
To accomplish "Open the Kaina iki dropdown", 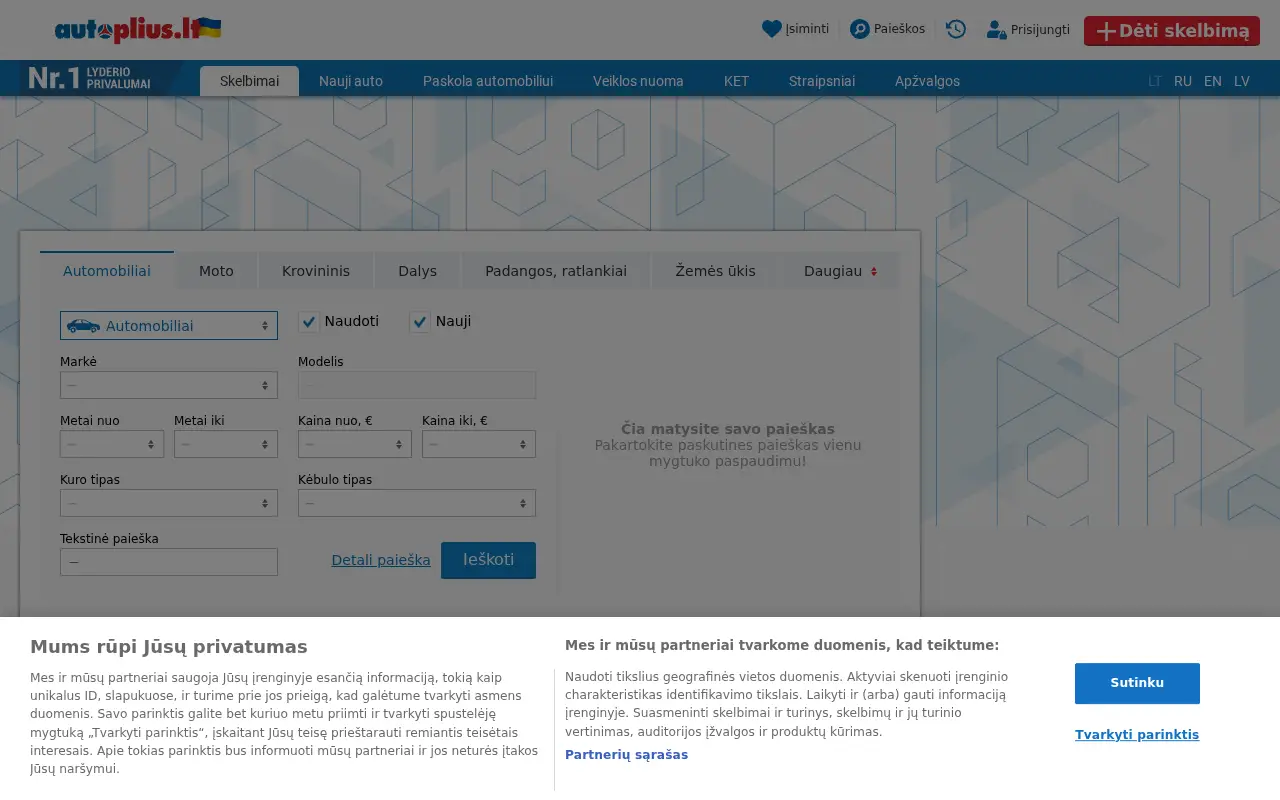I will pos(479,444).
